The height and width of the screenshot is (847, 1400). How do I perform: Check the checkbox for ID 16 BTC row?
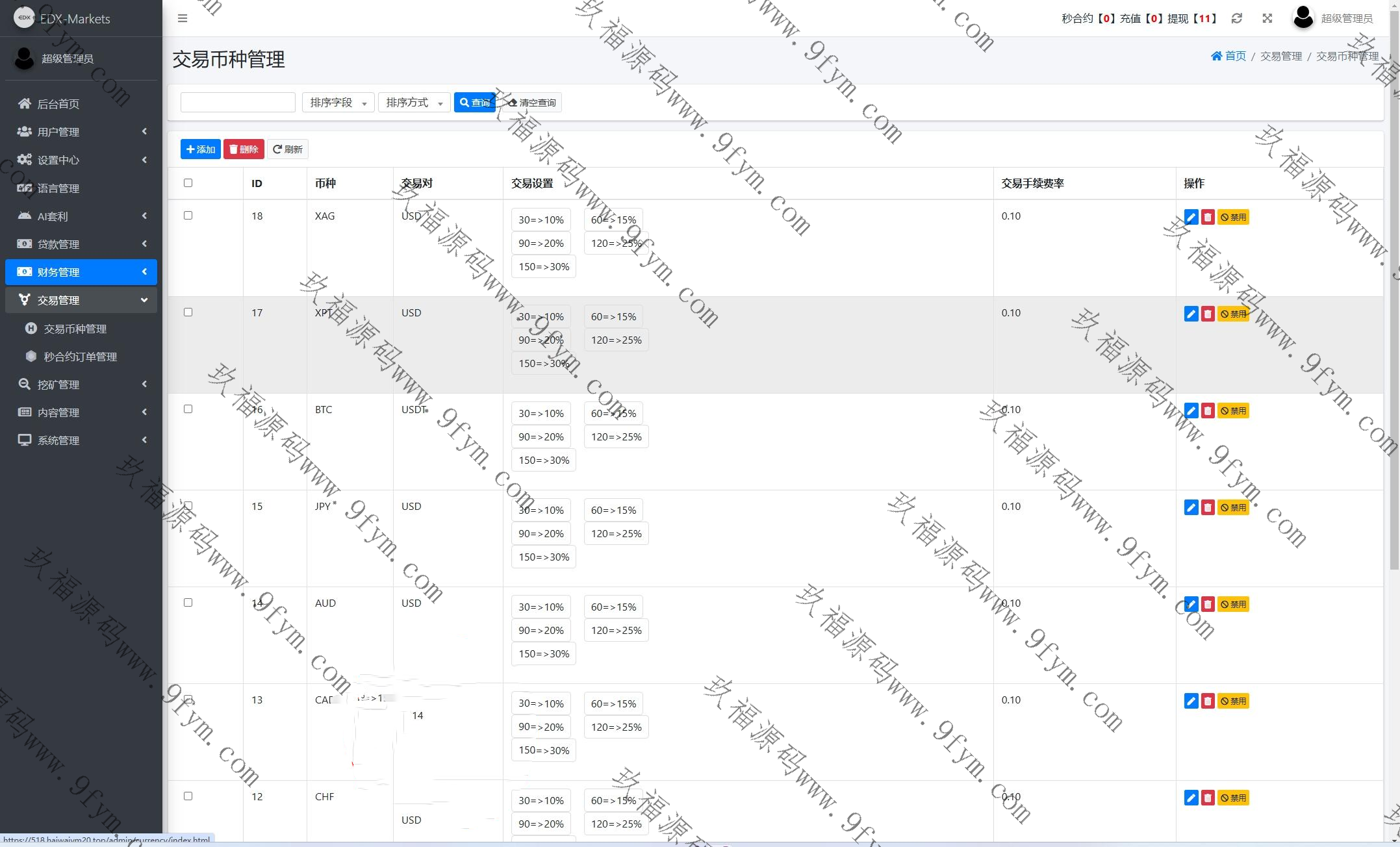[188, 409]
